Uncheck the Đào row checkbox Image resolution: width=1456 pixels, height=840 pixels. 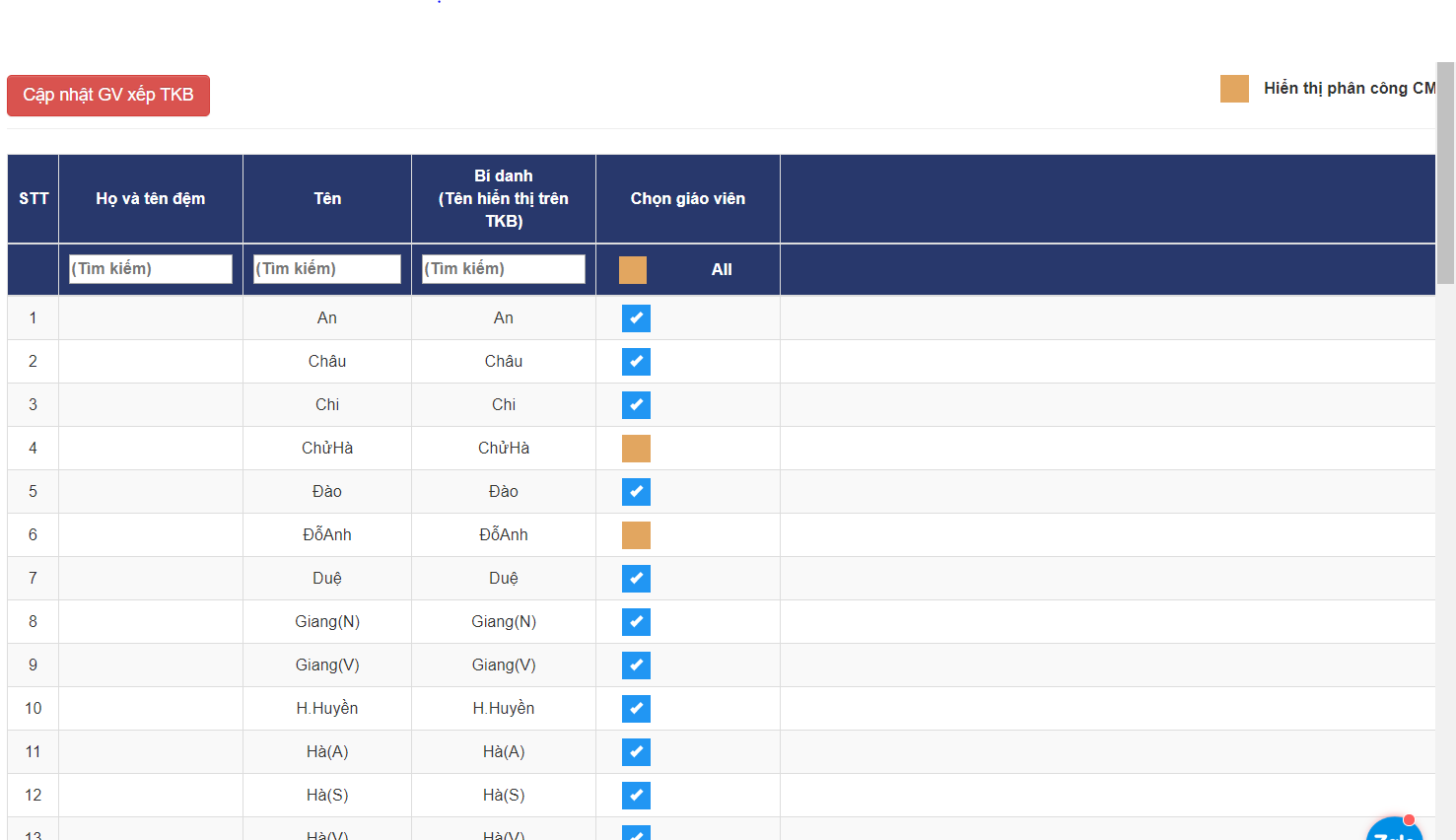636,492
